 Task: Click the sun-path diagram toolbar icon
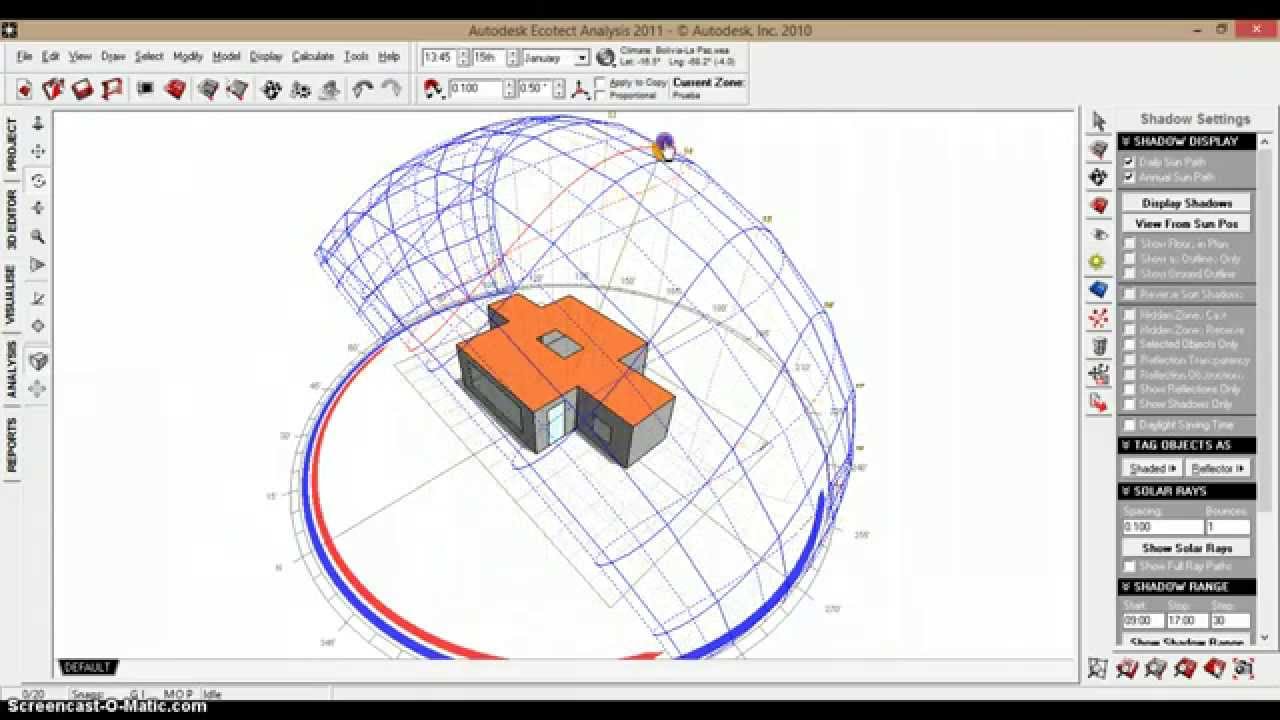(x=271, y=89)
